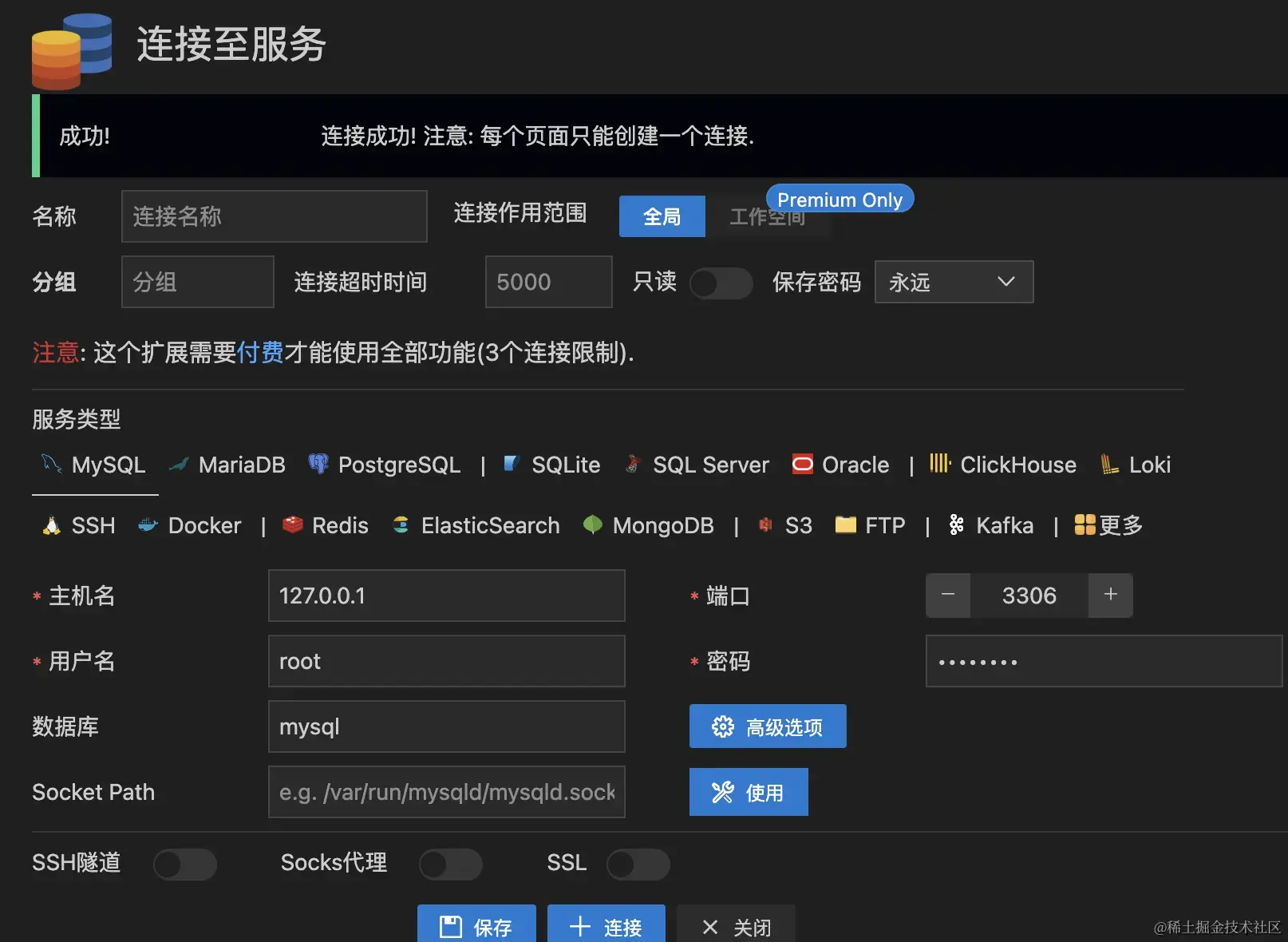Choose PostgreSQL service type
Image resolution: width=1288 pixels, height=942 pixels.
(385, 465)
